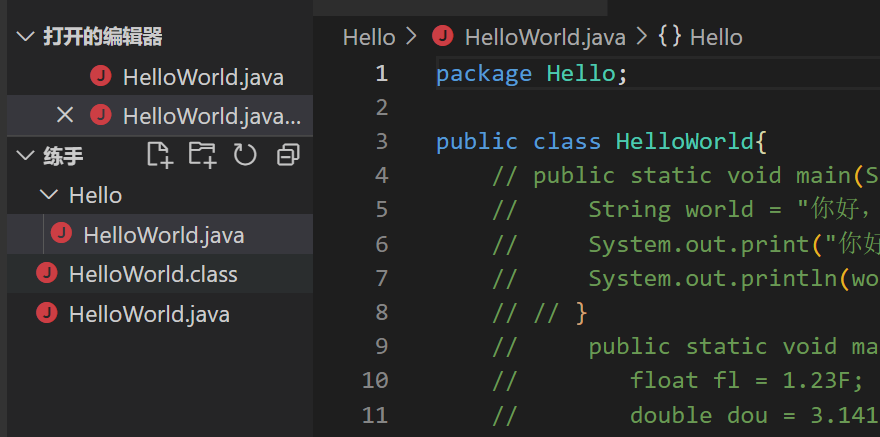Click Java icon beside HelloWorld.class
The image size is (880, 437).
pyautogui.click(x=46, y=273)
